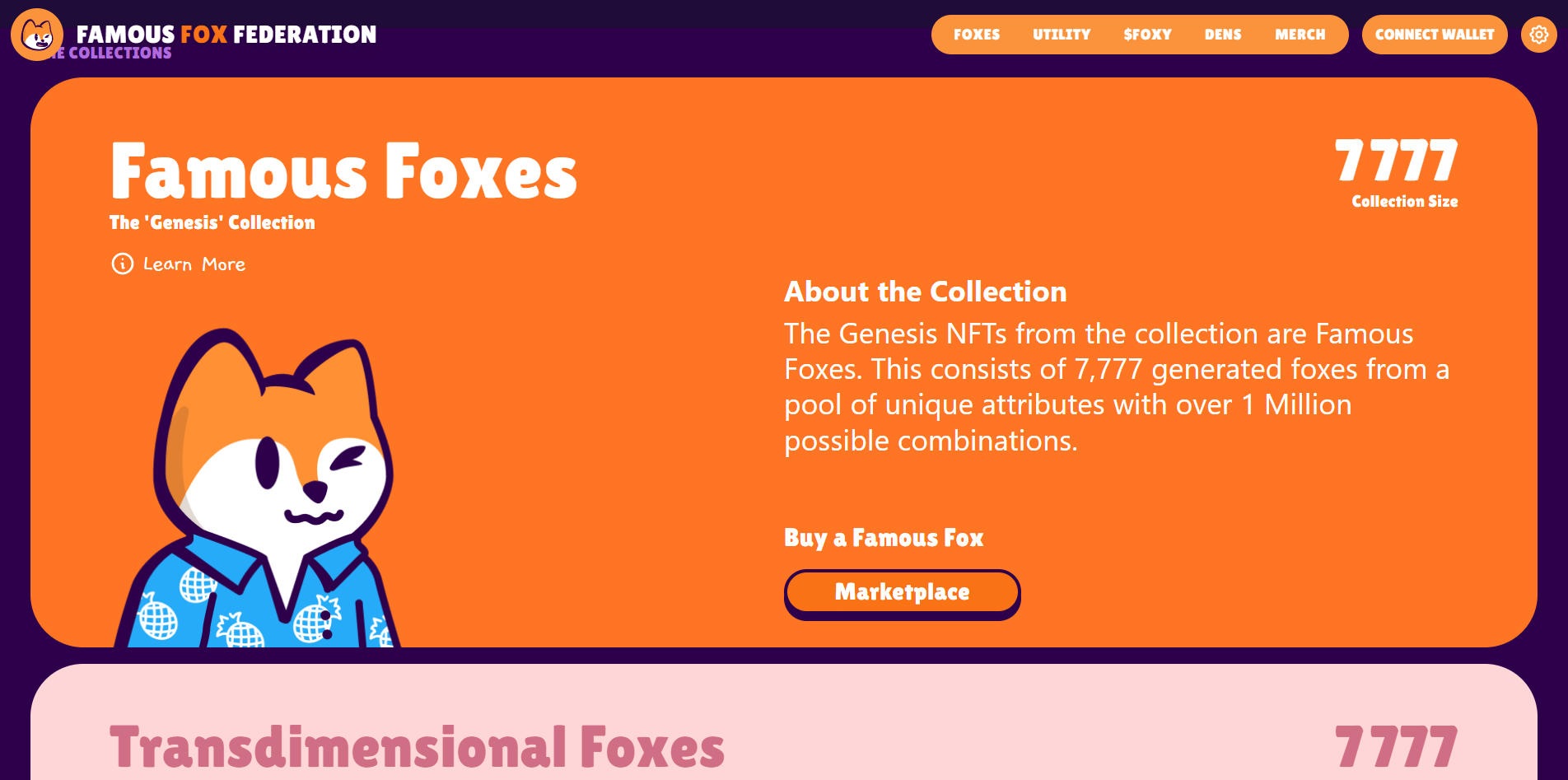Open settings via the gear icon

coord(1538,35)
